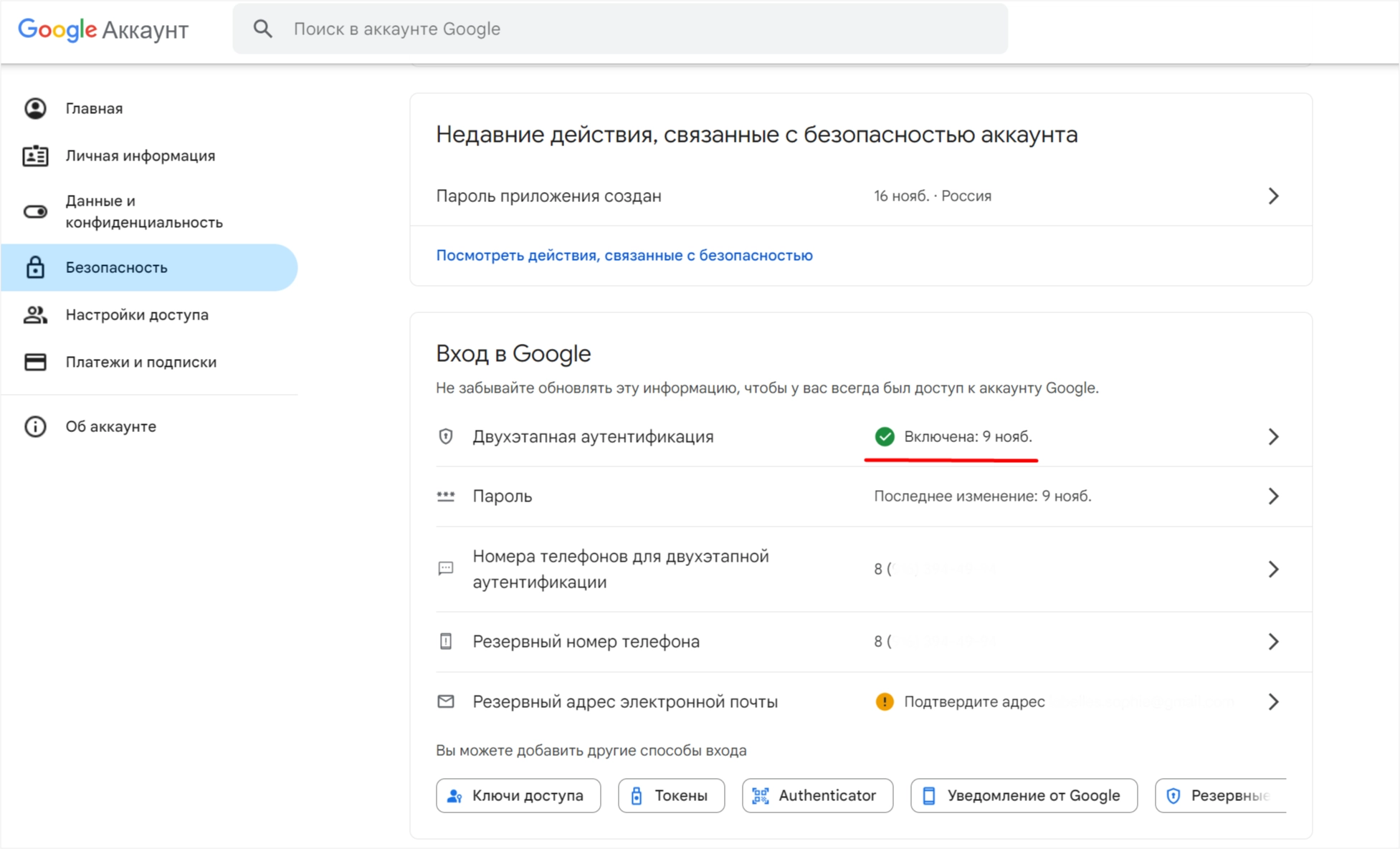
Task: Click the Authenticator button
Action: point(817,795)
